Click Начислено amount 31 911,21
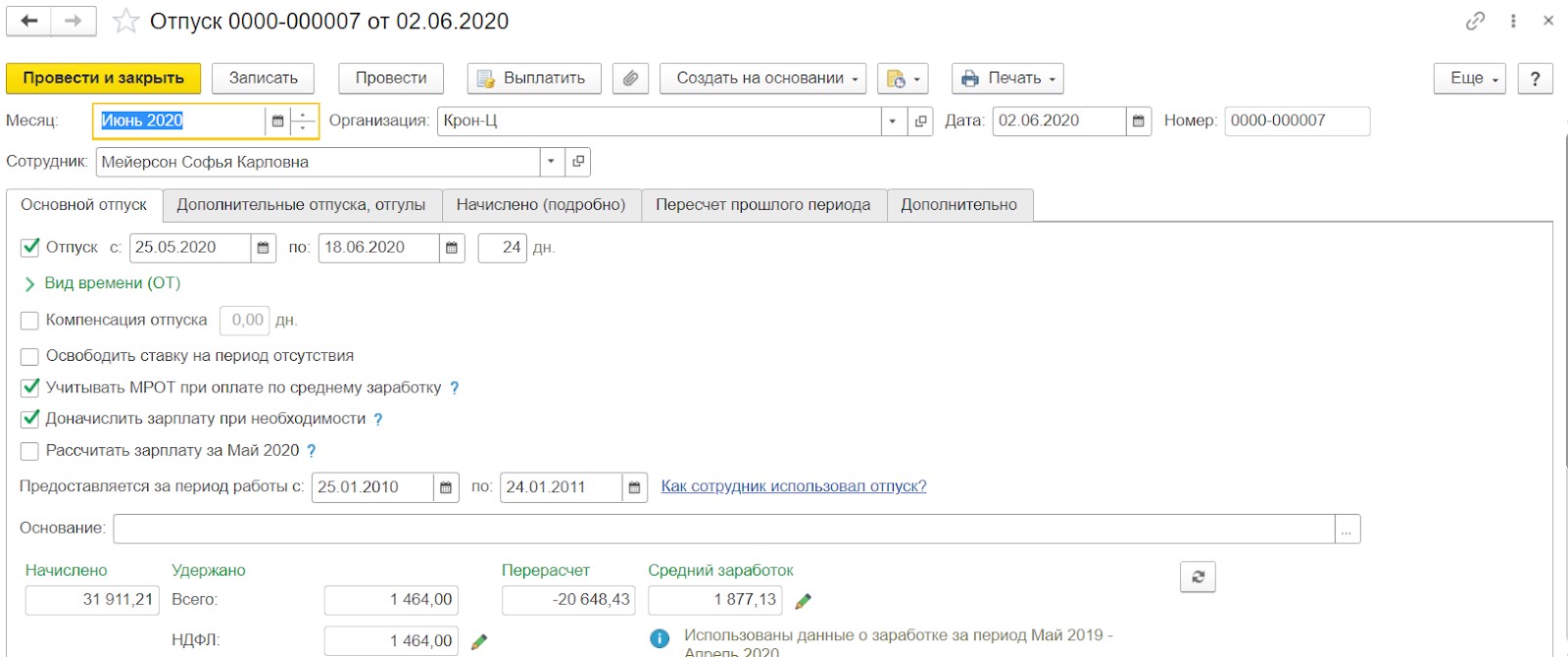 pos(92,600)
